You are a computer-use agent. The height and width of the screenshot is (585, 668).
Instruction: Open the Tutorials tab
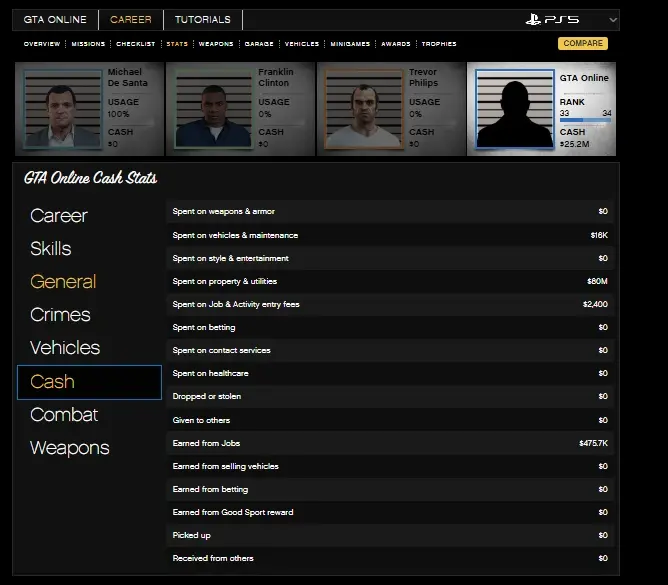202,20
